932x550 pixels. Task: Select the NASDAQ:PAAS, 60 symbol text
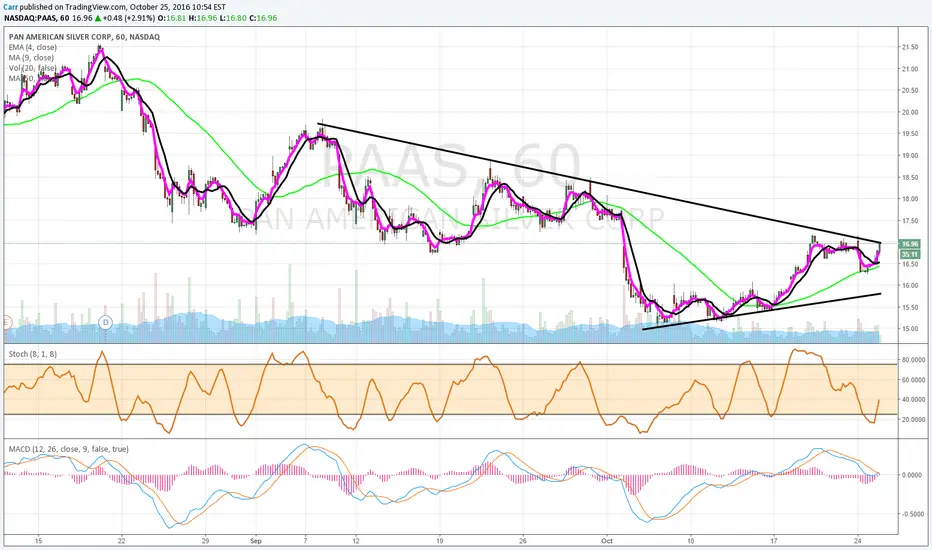(x=37, y=18)
